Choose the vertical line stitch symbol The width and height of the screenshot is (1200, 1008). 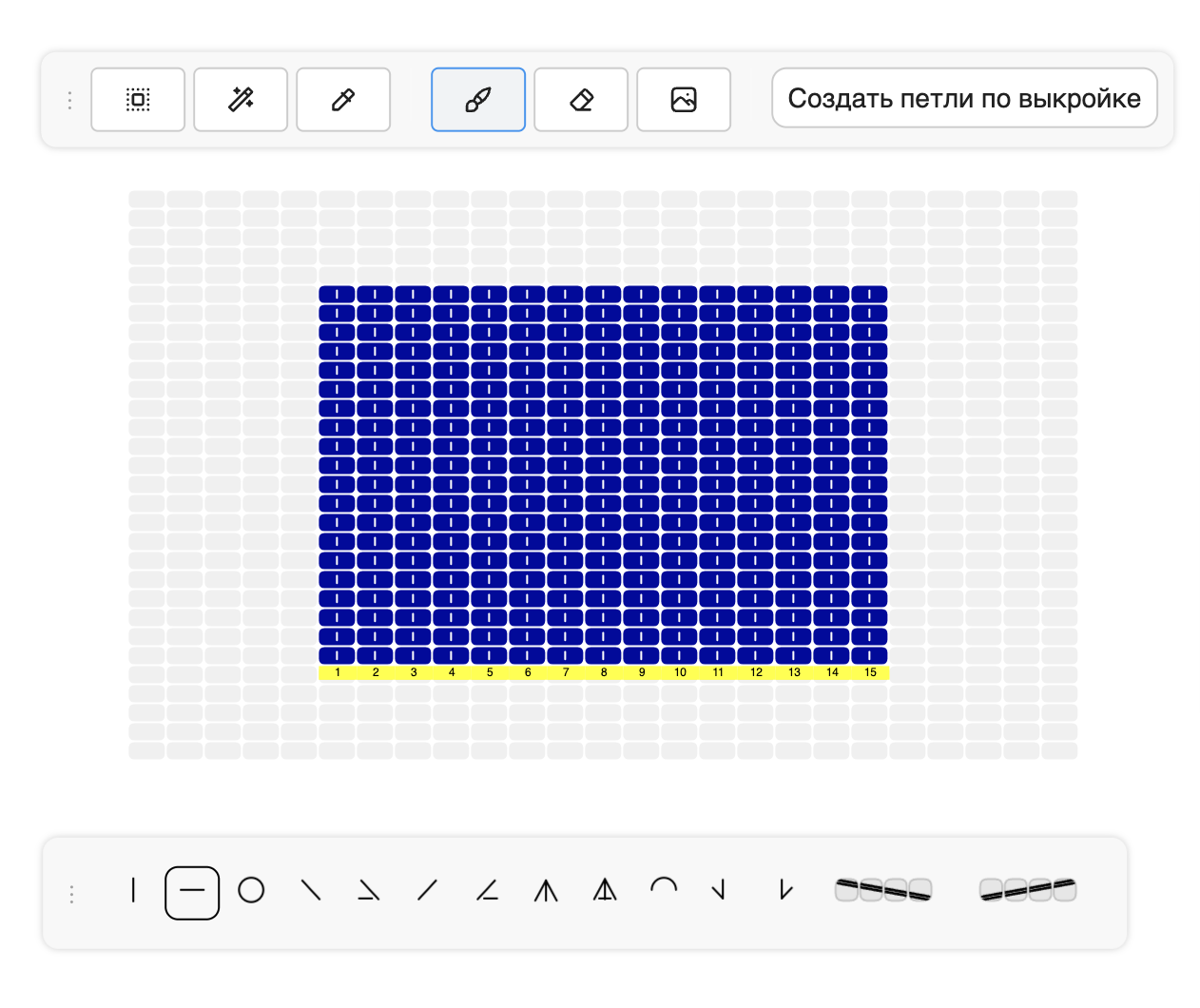[133, 891]
